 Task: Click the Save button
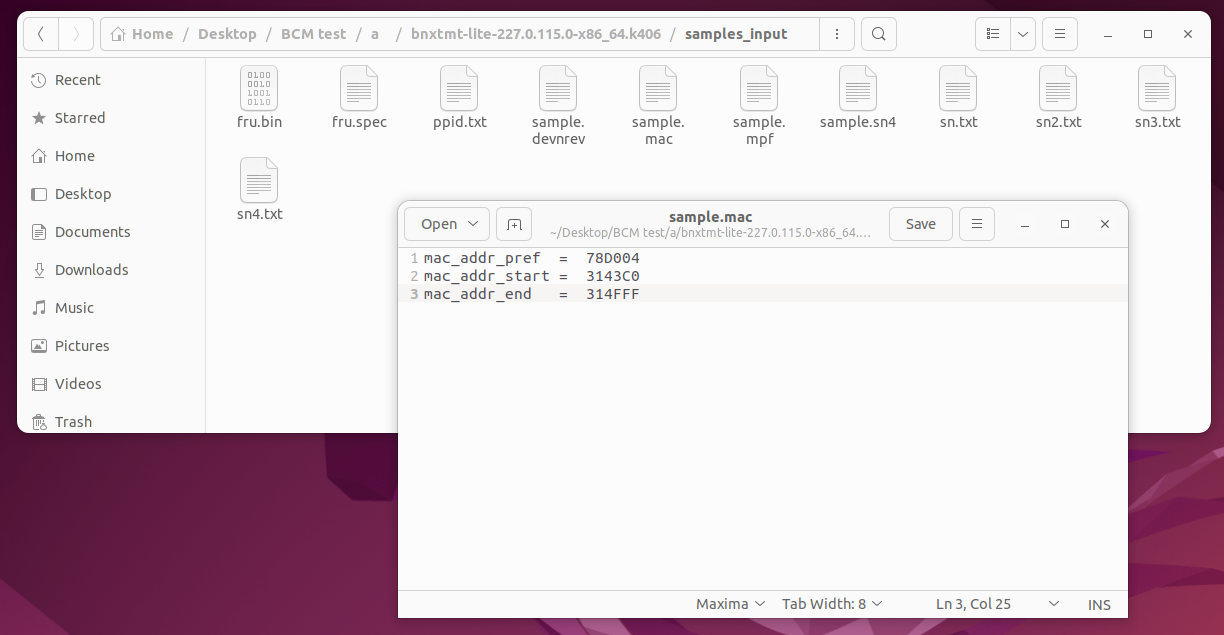pyautogui.click(x=920, y=224)
